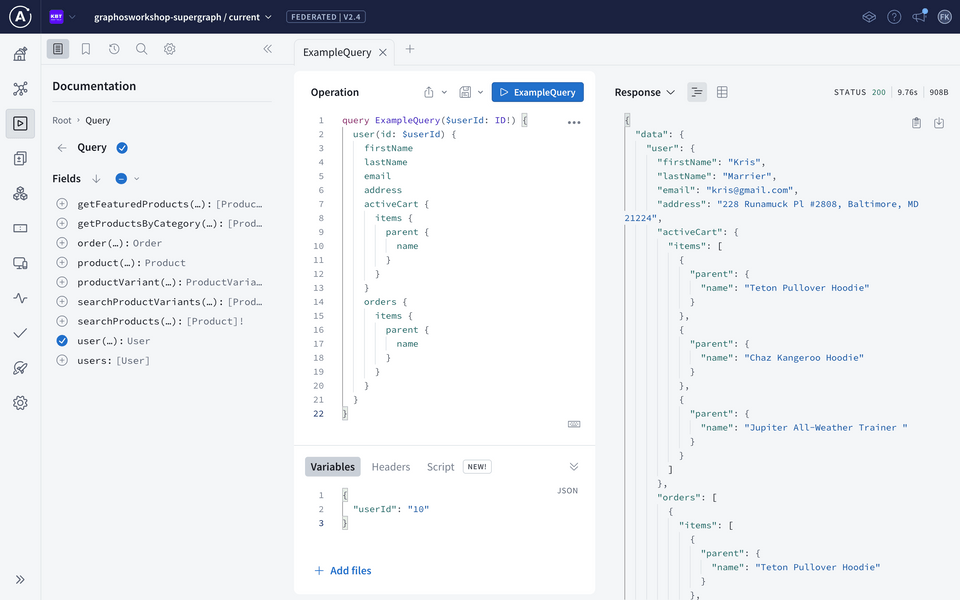Open the Checks checkmark icon in sidebar
Image resolution: width=960 pixels, height=600 pixels.
click(x=20, y=333)
